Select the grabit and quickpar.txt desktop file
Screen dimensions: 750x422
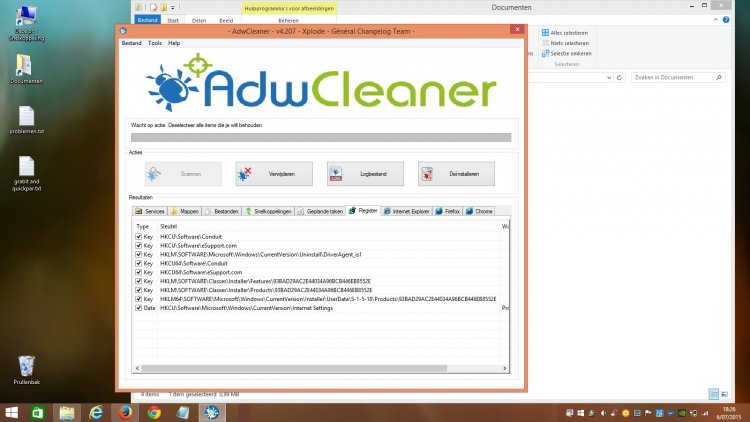pyautogui.click(x=26, y=174)
